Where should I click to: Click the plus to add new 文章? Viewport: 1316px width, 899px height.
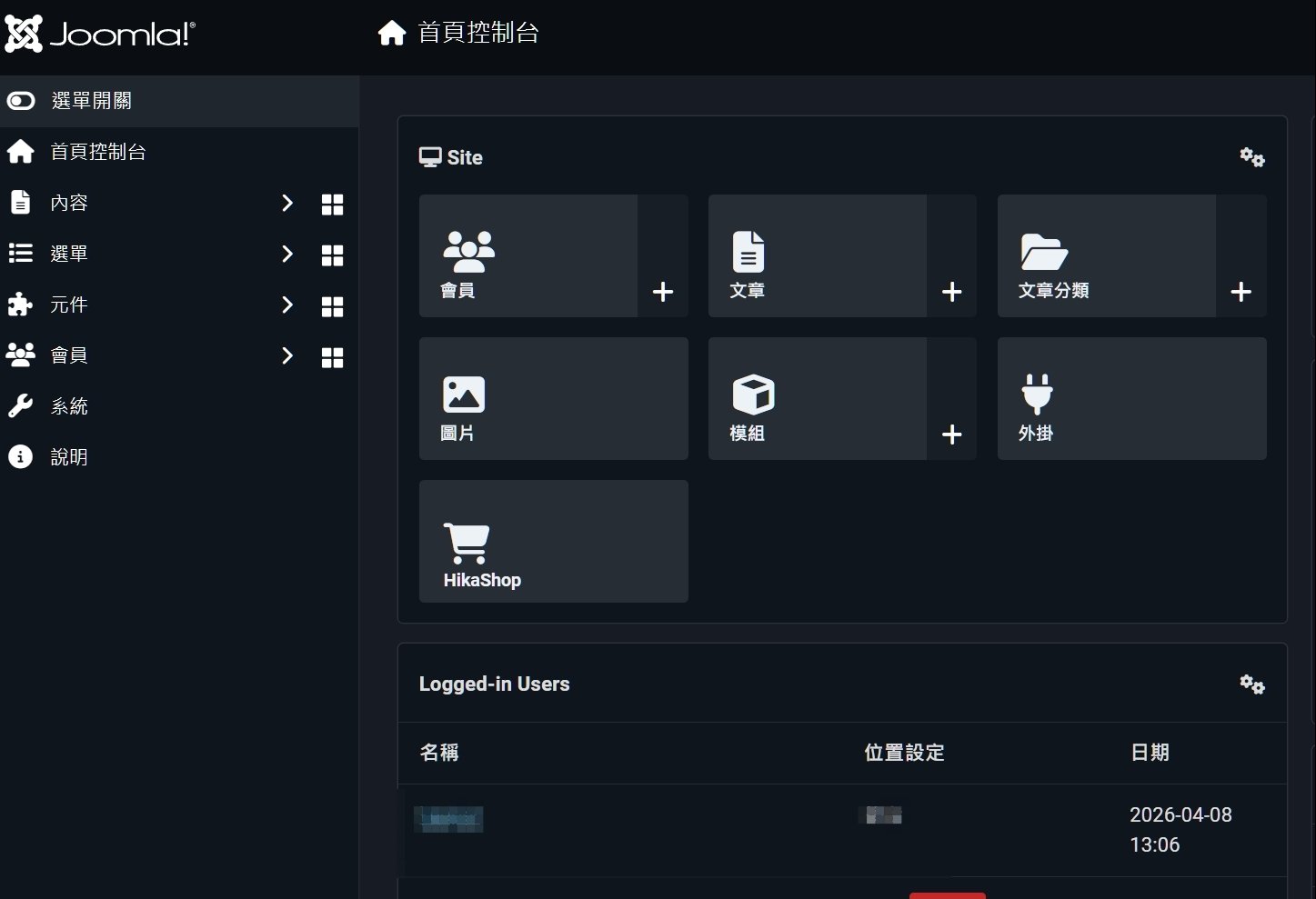[951, 292]
